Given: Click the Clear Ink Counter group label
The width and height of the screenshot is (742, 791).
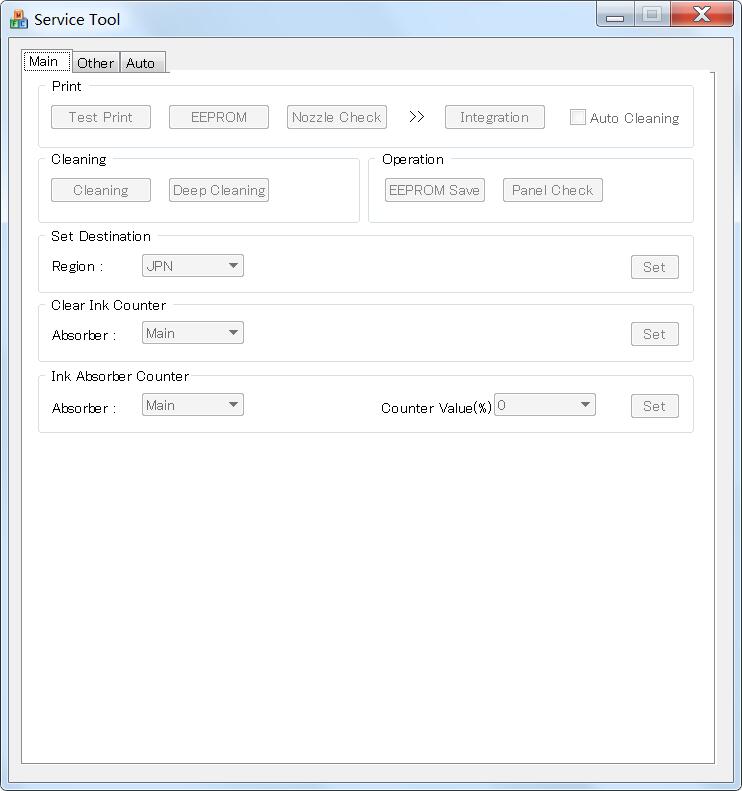Looking at the screenshot, I should pyautogui.click(x=108, y=305).
